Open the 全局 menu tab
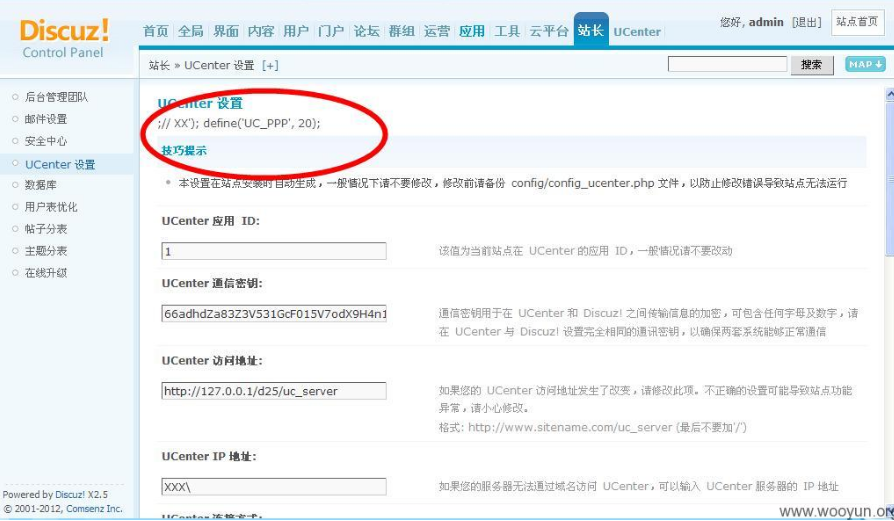This screenshot has height=521, width=894. click(190, 31)
